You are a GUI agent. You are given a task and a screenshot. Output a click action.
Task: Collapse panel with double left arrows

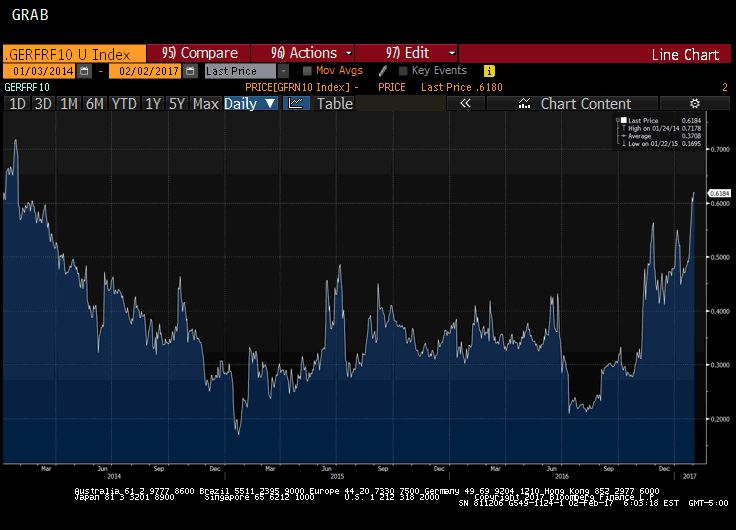465,103
